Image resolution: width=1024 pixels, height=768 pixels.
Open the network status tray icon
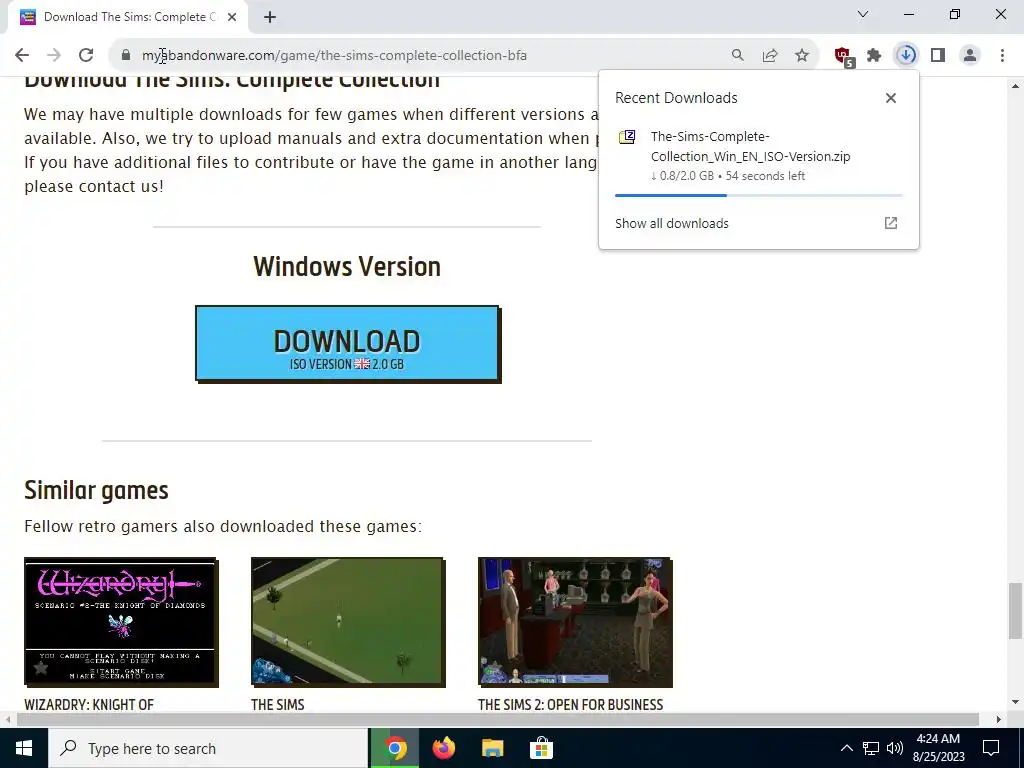pos(871,748)
